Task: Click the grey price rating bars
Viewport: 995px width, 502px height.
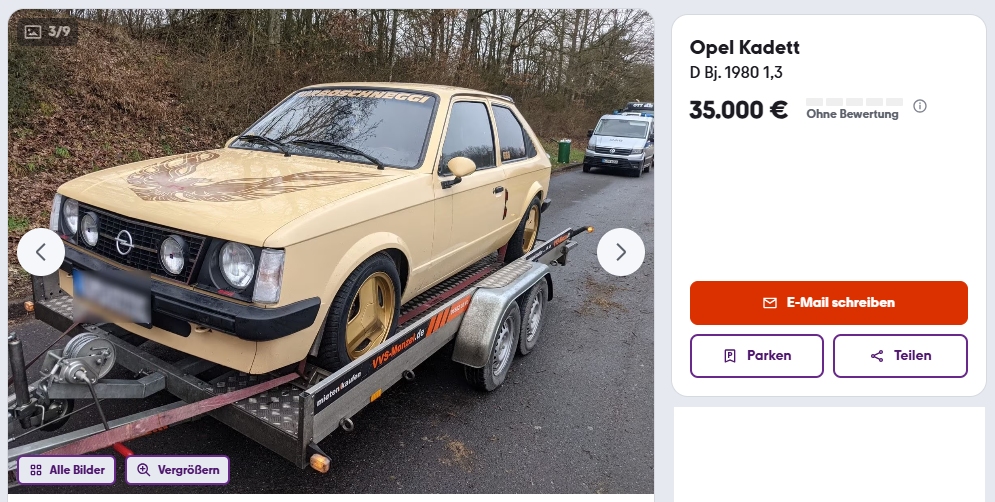Action: click(x=854, y=102)
